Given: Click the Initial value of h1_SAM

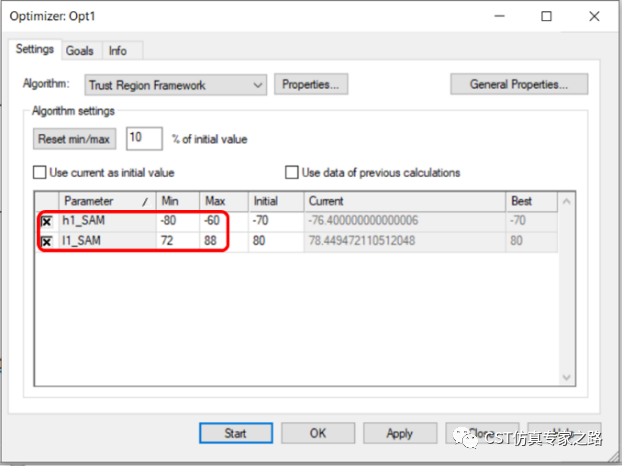Looking at the screenshot, I should point(275,221).
